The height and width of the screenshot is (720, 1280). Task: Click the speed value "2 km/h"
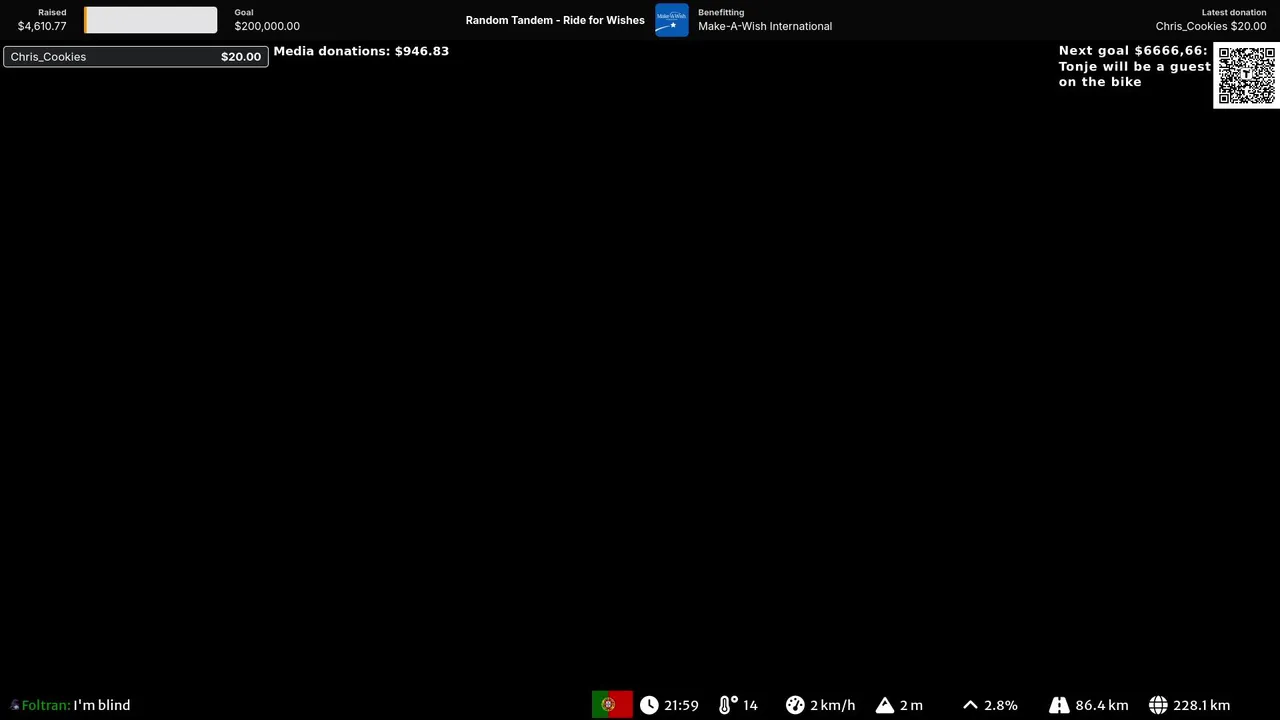(833, 705)
